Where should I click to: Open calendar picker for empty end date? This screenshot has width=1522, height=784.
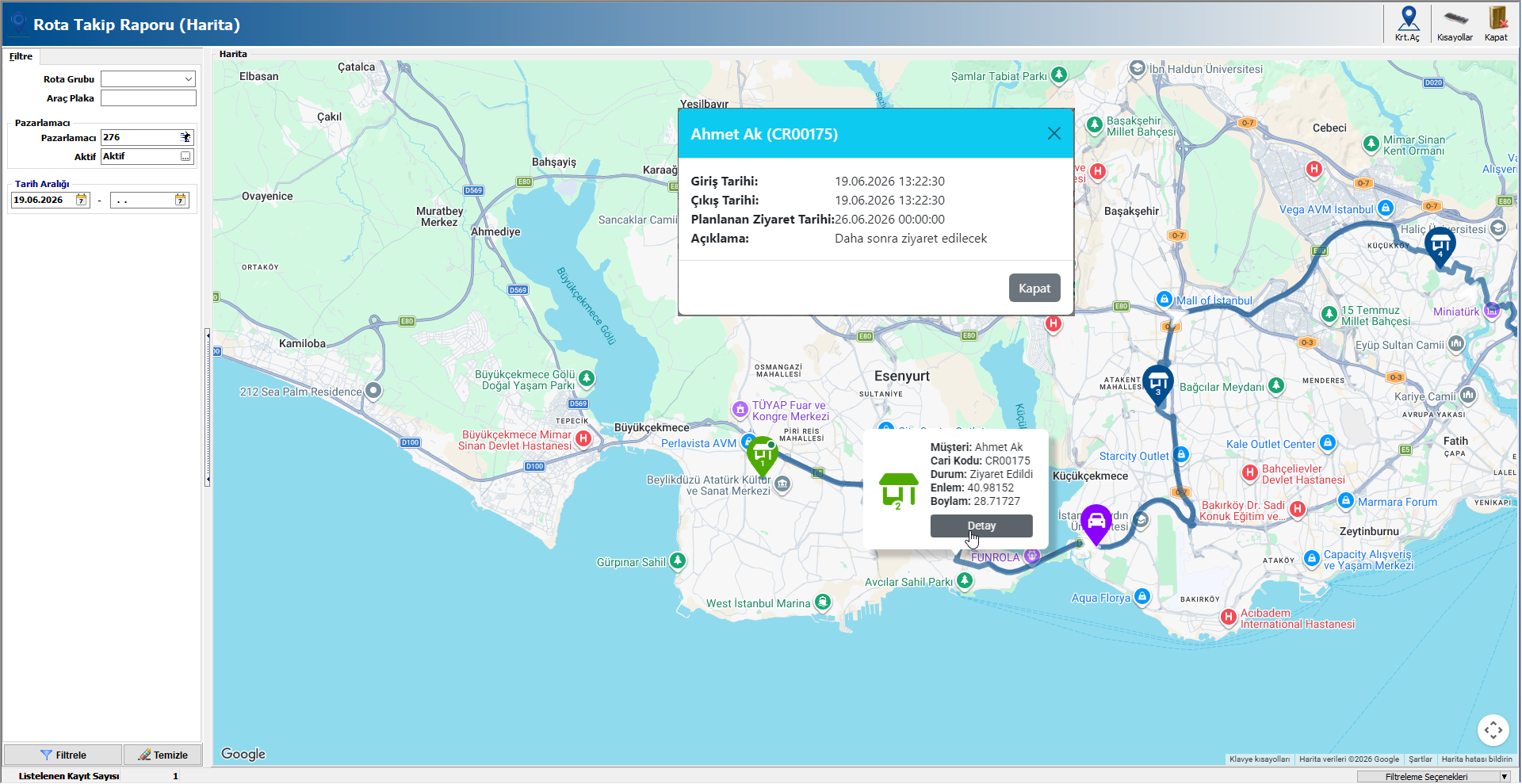(180, 200)
